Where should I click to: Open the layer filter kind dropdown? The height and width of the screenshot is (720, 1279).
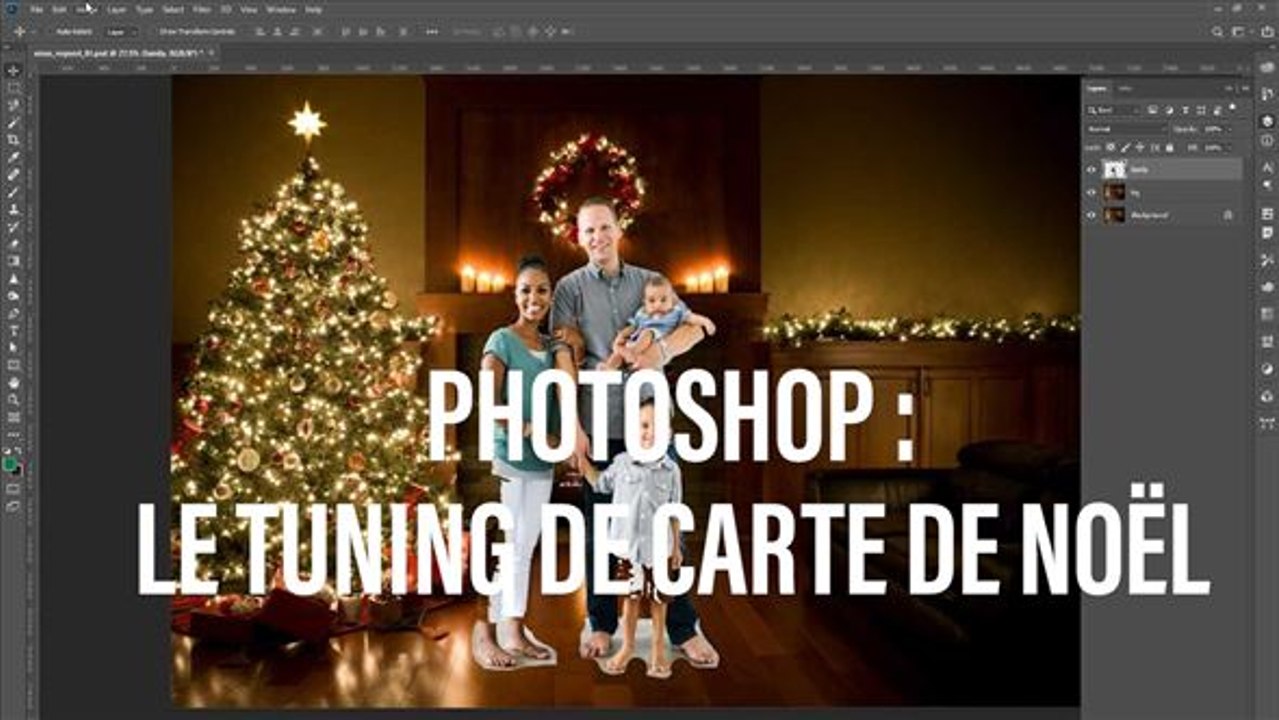(1113, 110)
